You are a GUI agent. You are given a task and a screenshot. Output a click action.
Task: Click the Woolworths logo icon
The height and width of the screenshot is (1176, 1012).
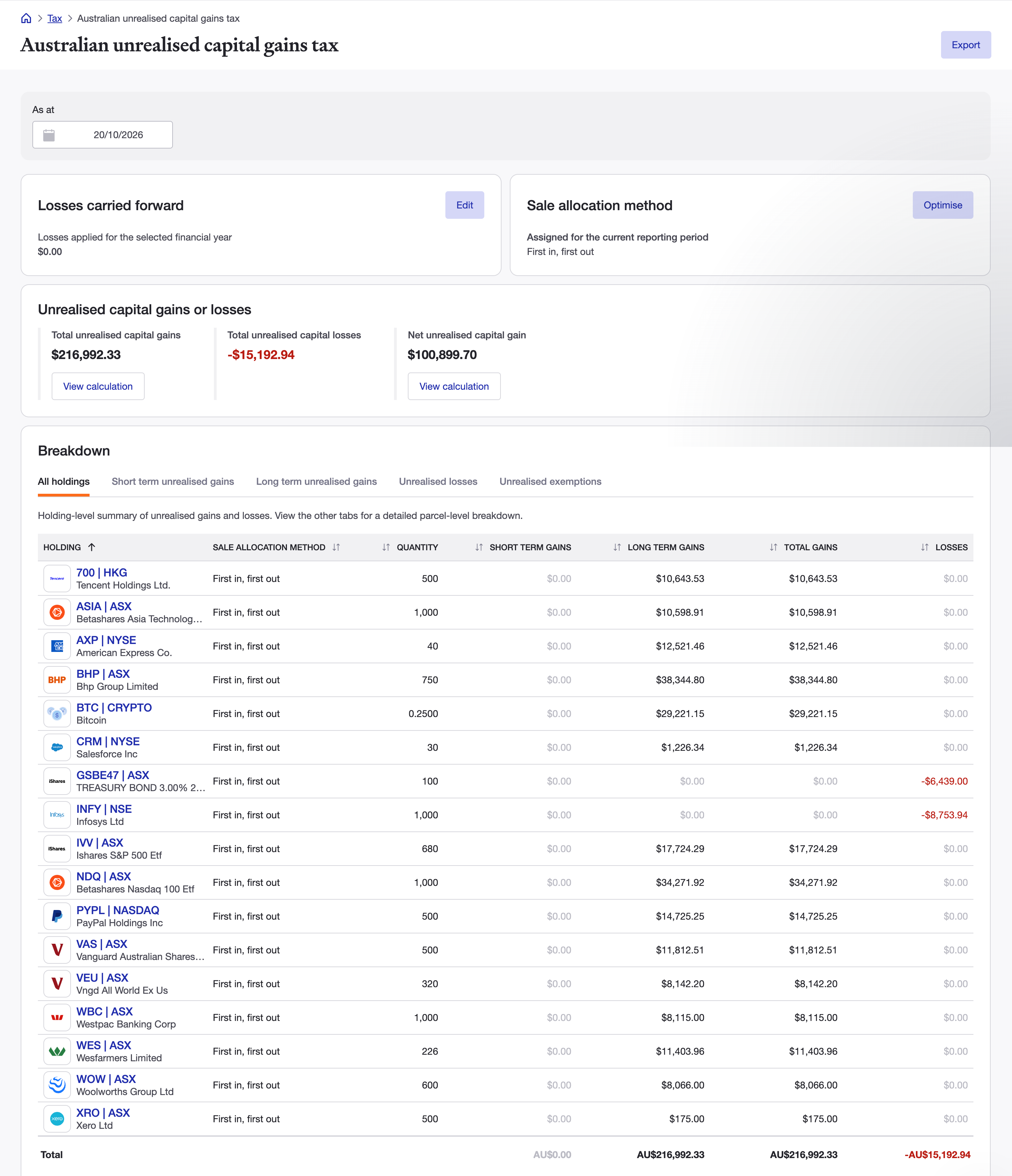coord(57,1085)
